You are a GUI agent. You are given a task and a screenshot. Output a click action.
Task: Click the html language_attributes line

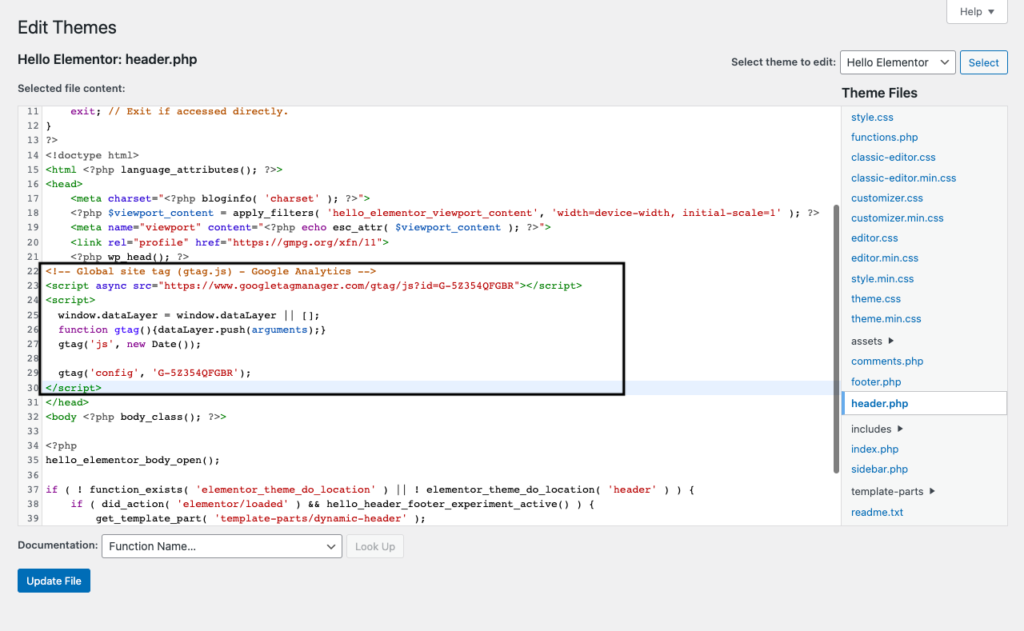164,170
